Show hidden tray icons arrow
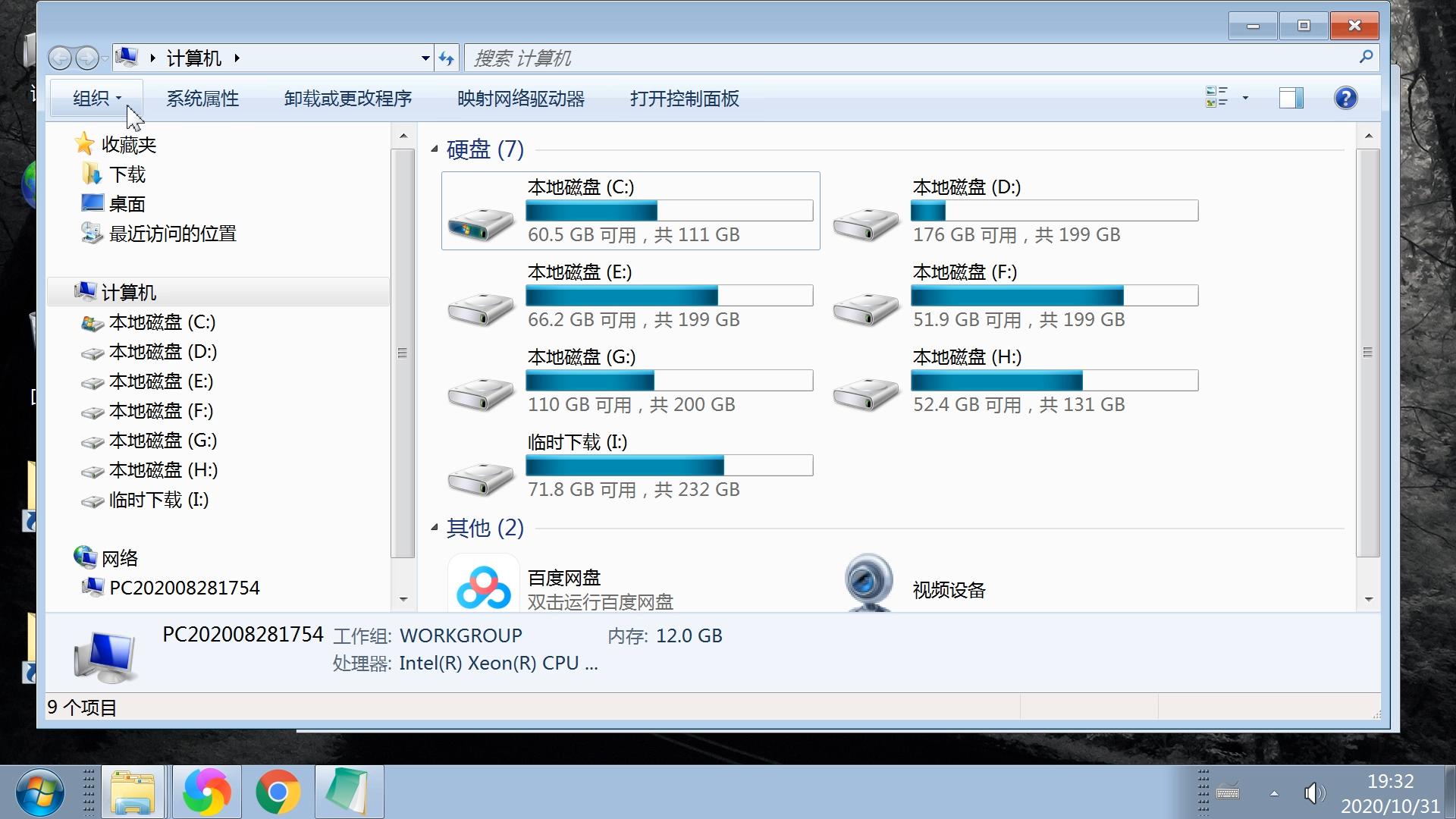Viewport: 1456px width, 819px height. click(x=1274, y=793)
